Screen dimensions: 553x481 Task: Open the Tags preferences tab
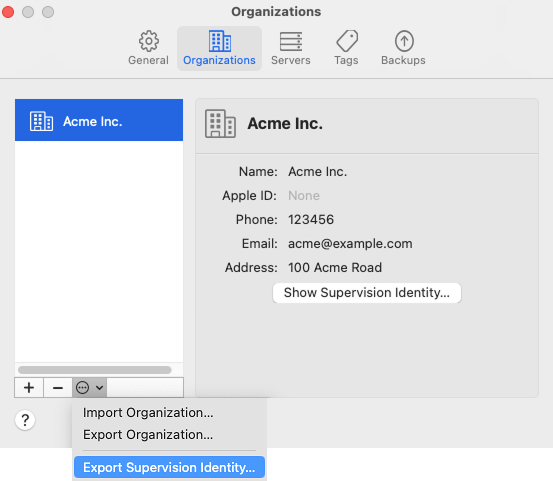coord(346,48)
